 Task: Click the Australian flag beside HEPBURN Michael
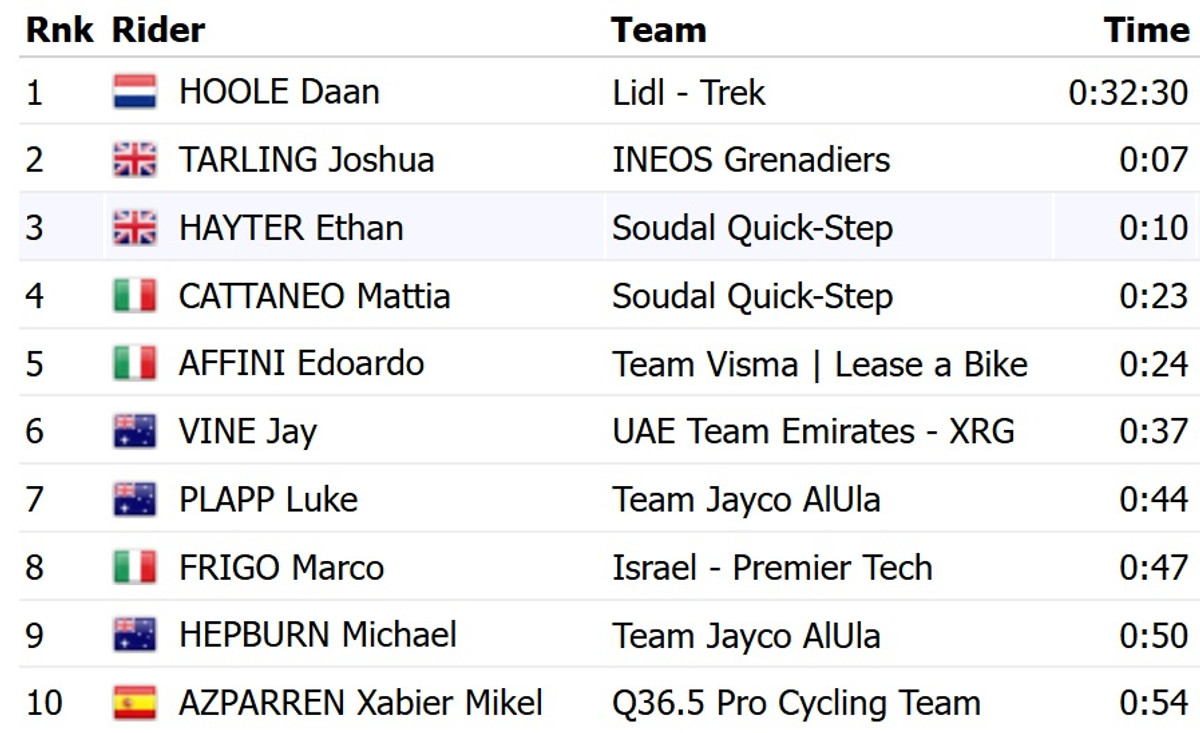134,635
